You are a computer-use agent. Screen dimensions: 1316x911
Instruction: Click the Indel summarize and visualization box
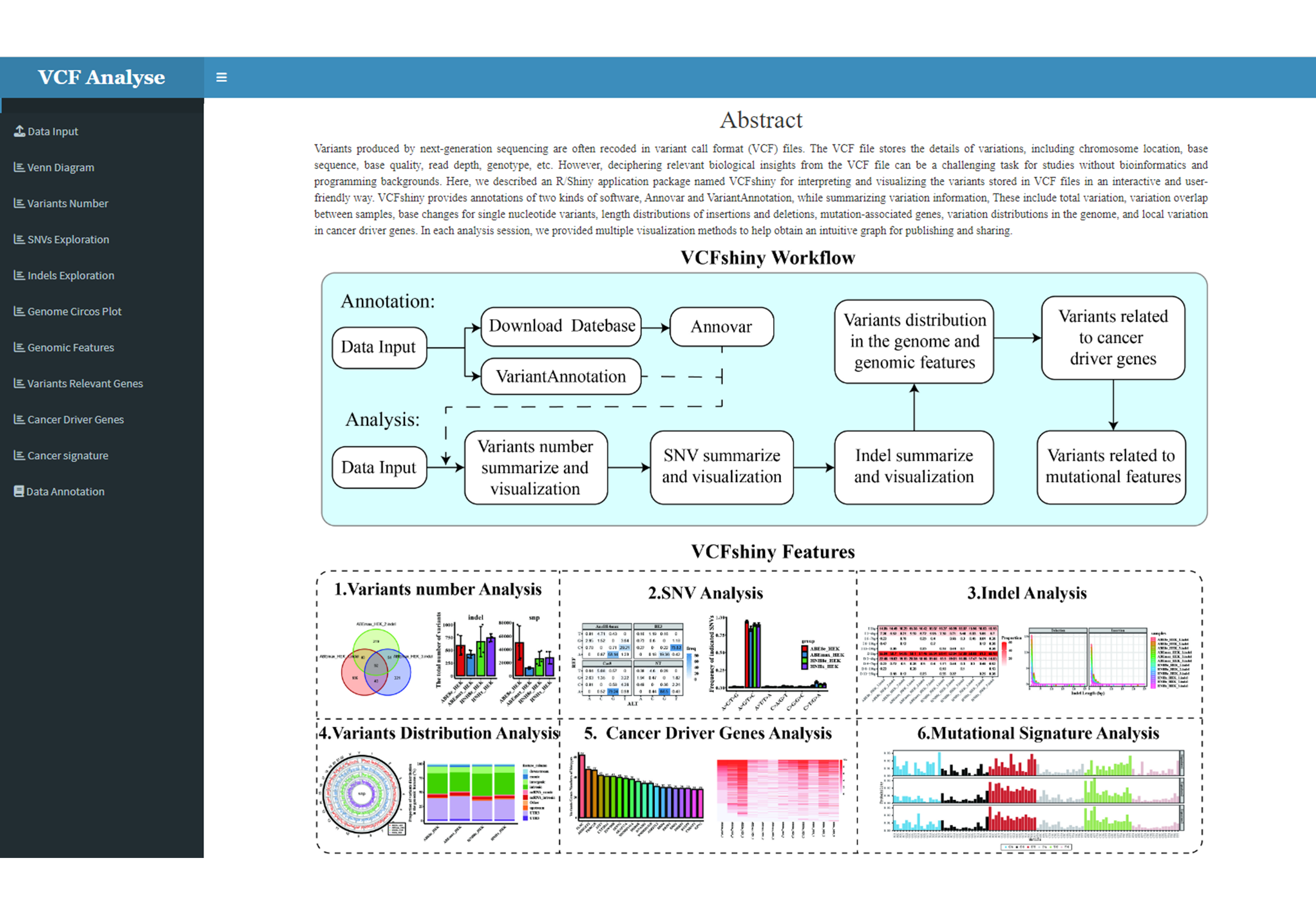[x=914, y=467]
